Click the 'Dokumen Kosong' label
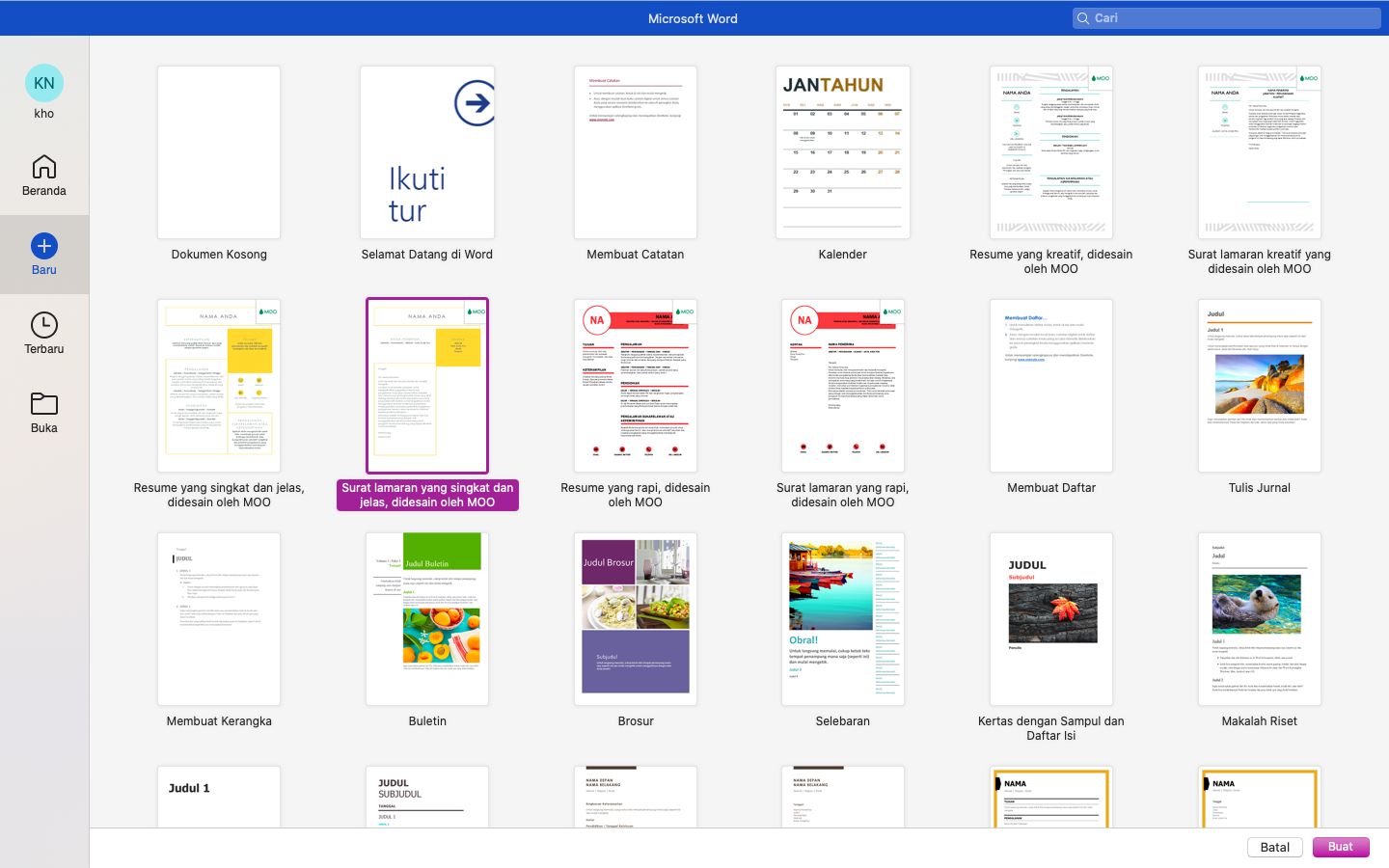 (x=219, y=255)
